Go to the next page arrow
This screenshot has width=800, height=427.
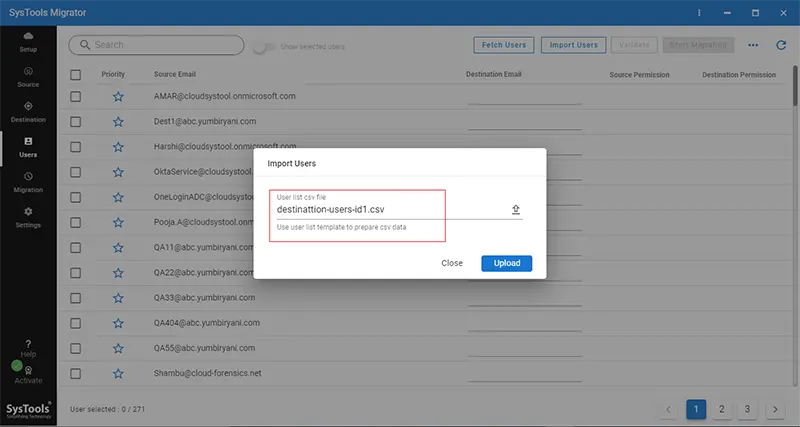coord(775,409)
